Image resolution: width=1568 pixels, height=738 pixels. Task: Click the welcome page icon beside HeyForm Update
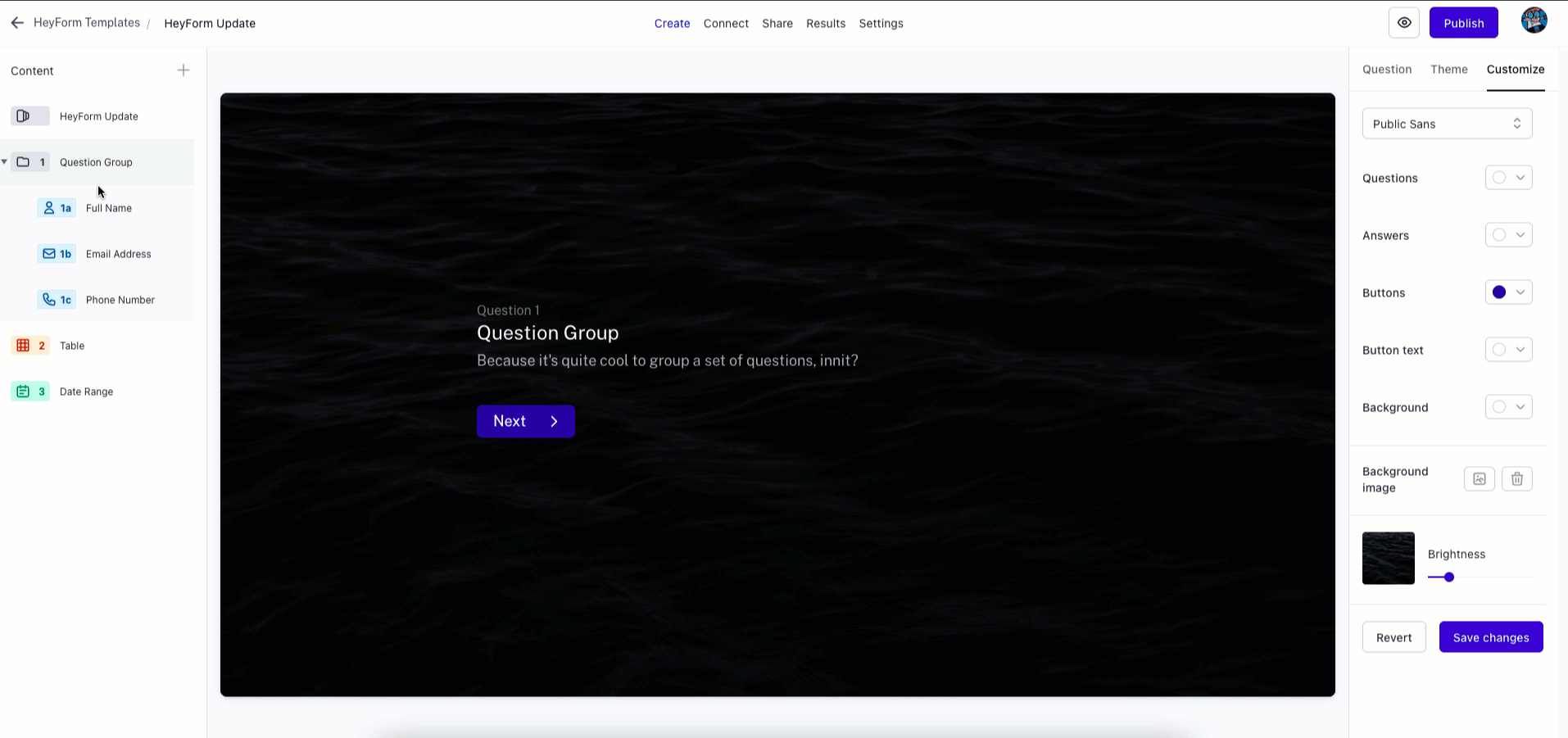tap(24, 116)
